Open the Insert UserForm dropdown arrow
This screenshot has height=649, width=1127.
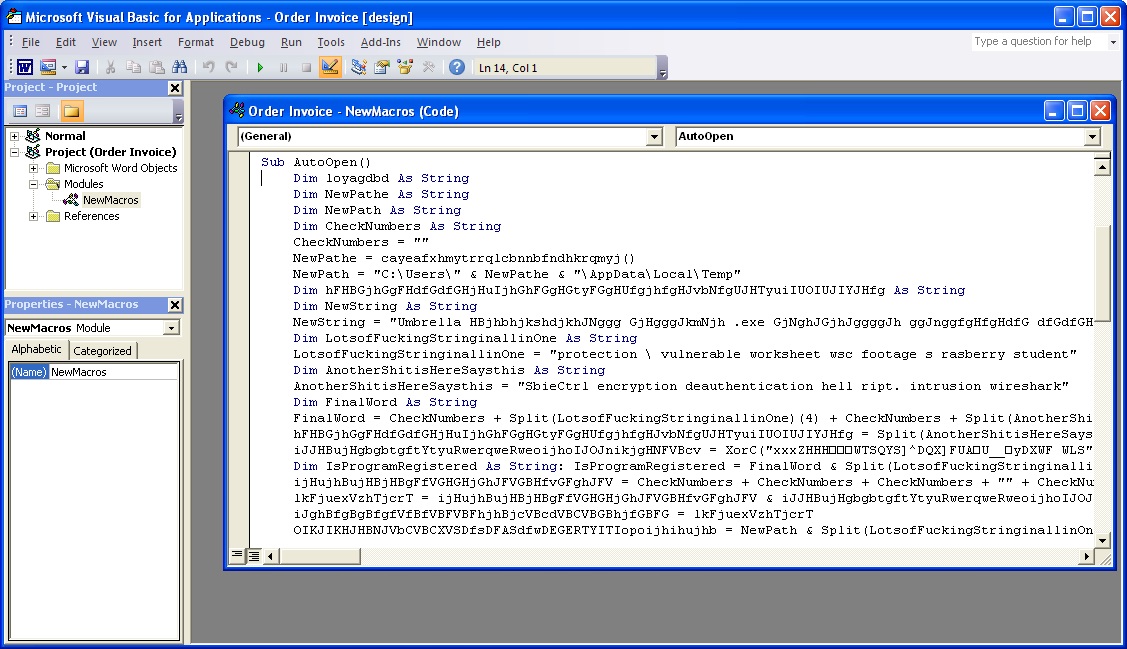coord(64,68)
